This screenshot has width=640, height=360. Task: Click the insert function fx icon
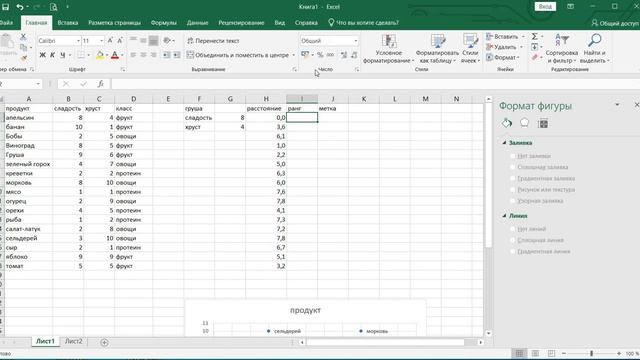tap(100, 84)
